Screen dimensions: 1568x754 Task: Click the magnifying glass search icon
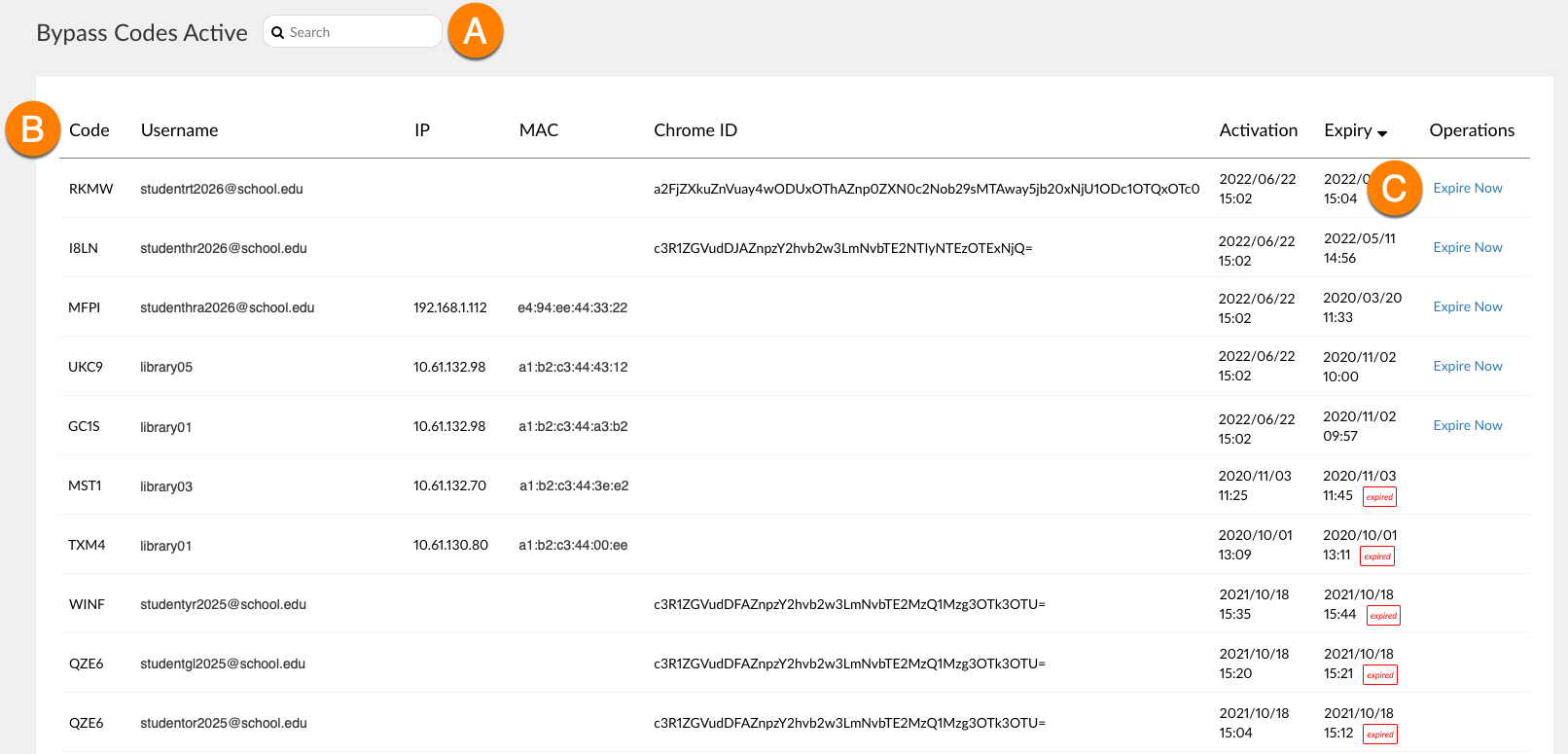278,32
